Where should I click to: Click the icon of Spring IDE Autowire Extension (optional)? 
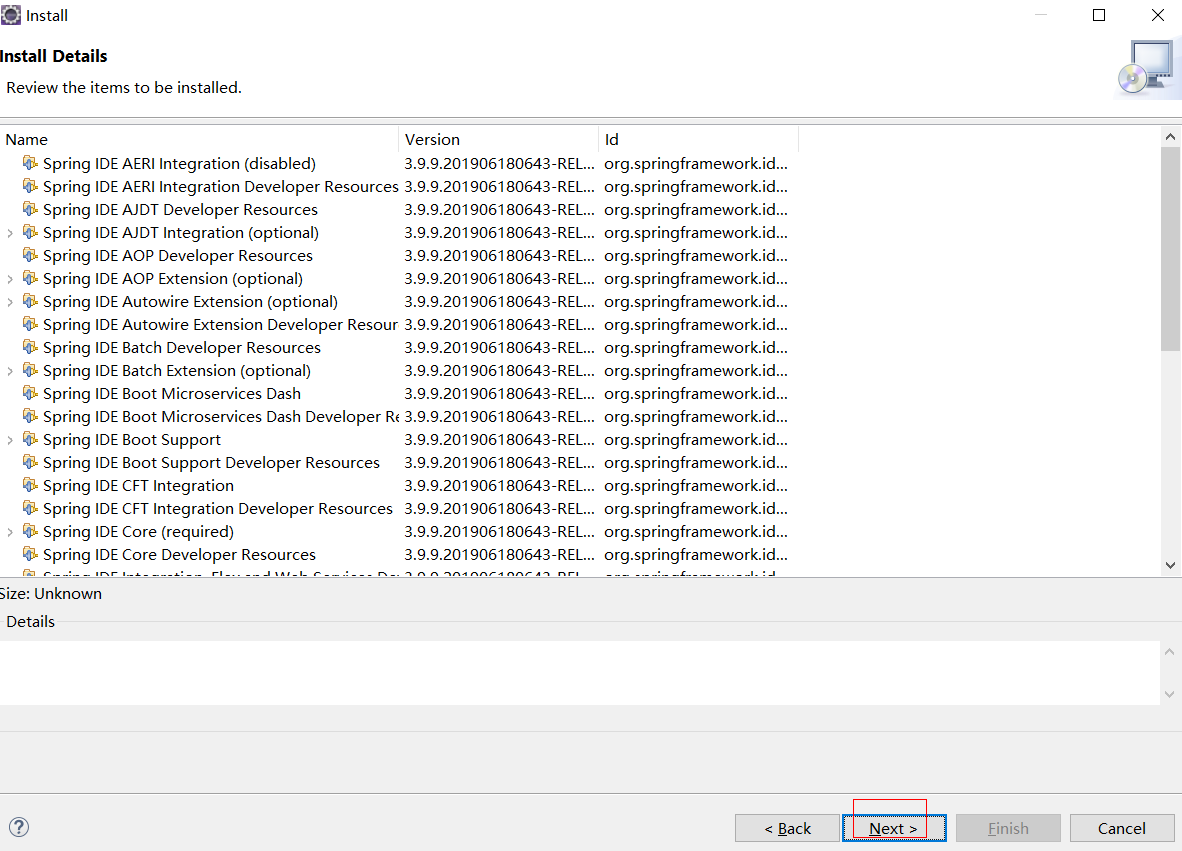point(30,301)
